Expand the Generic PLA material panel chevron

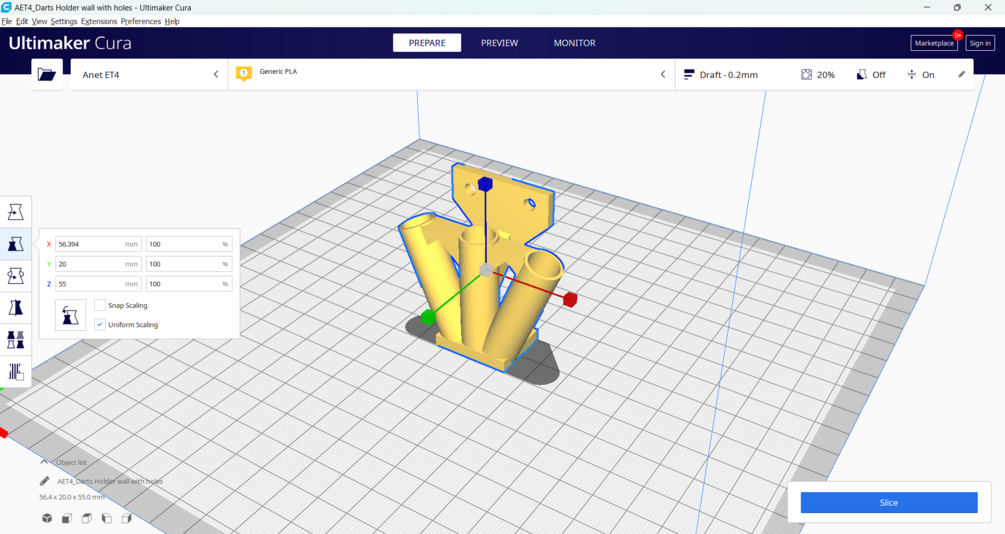coord(663,74)
